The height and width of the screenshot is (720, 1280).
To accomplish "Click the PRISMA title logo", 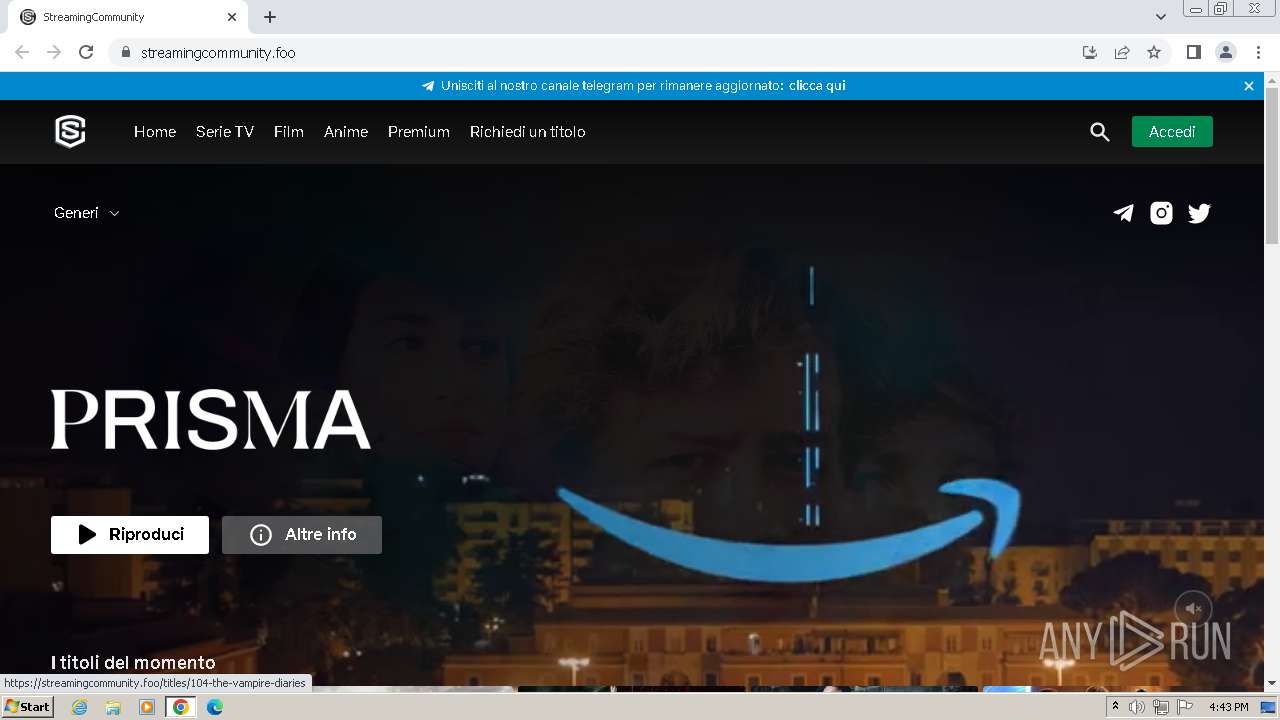I will (x=211, y=419).
